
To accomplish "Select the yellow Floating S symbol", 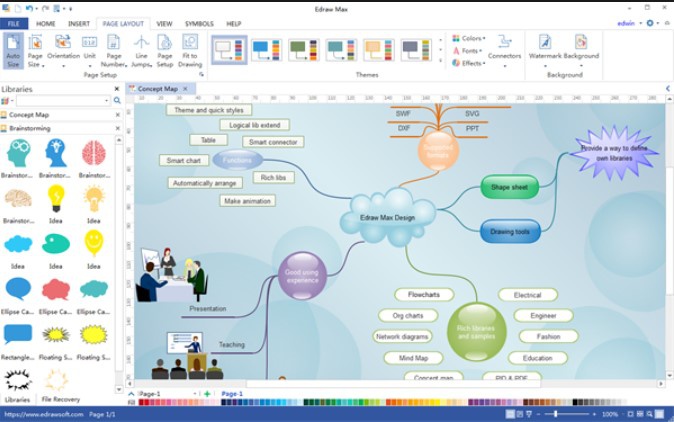I will tap(93, 335).
